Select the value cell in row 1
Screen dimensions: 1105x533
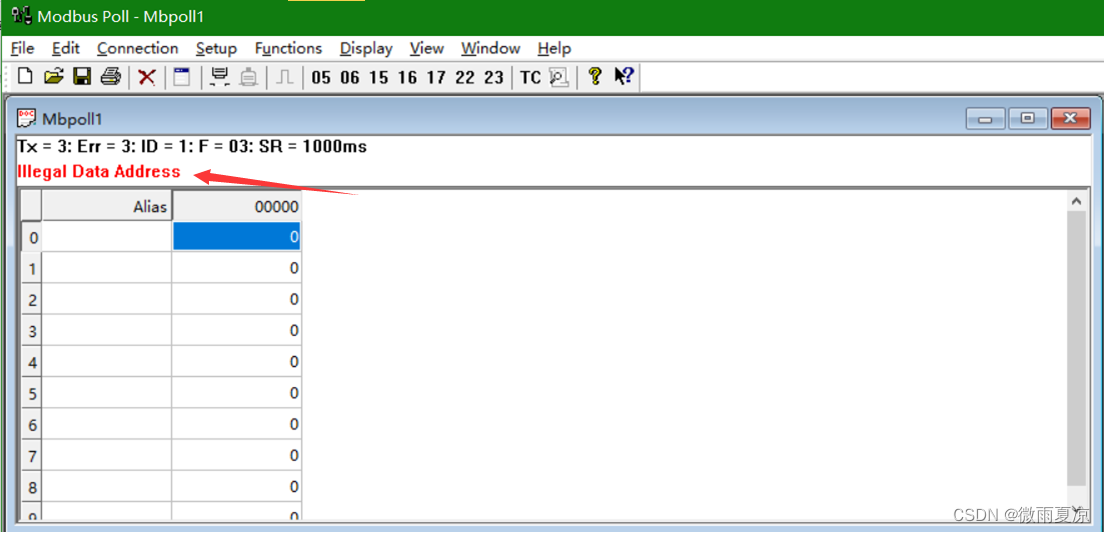tap(237, 268)
